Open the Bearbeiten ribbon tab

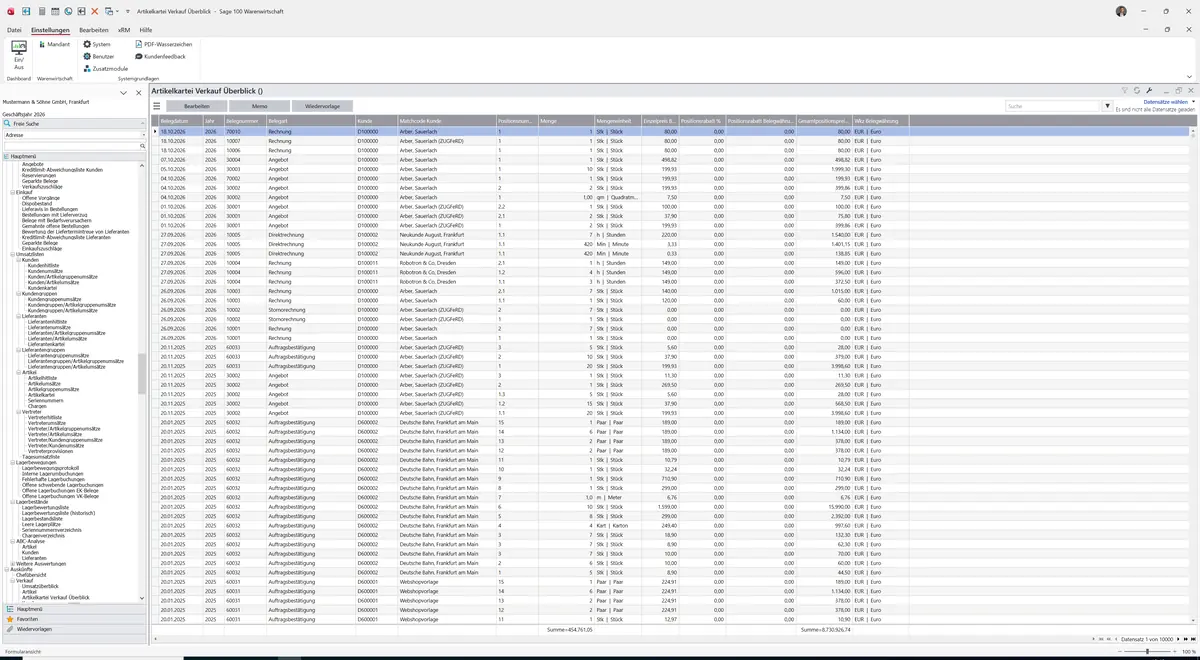94,30
